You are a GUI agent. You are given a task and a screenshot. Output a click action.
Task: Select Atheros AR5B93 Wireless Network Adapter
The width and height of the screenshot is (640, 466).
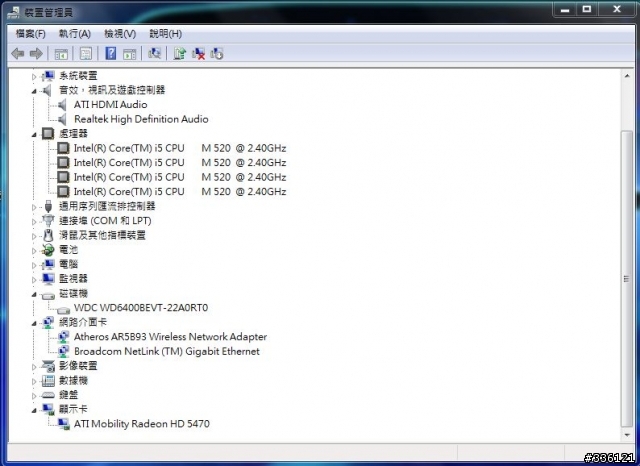click(171, 337)
